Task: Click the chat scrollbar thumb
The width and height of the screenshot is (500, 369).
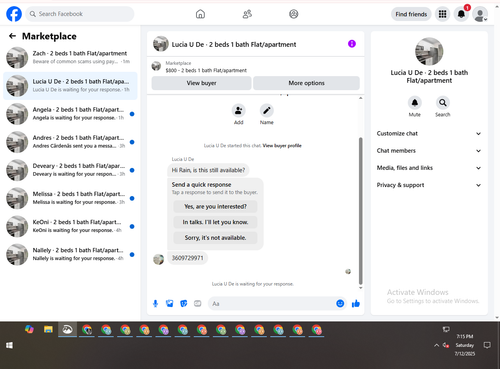Action: (360, 211)
